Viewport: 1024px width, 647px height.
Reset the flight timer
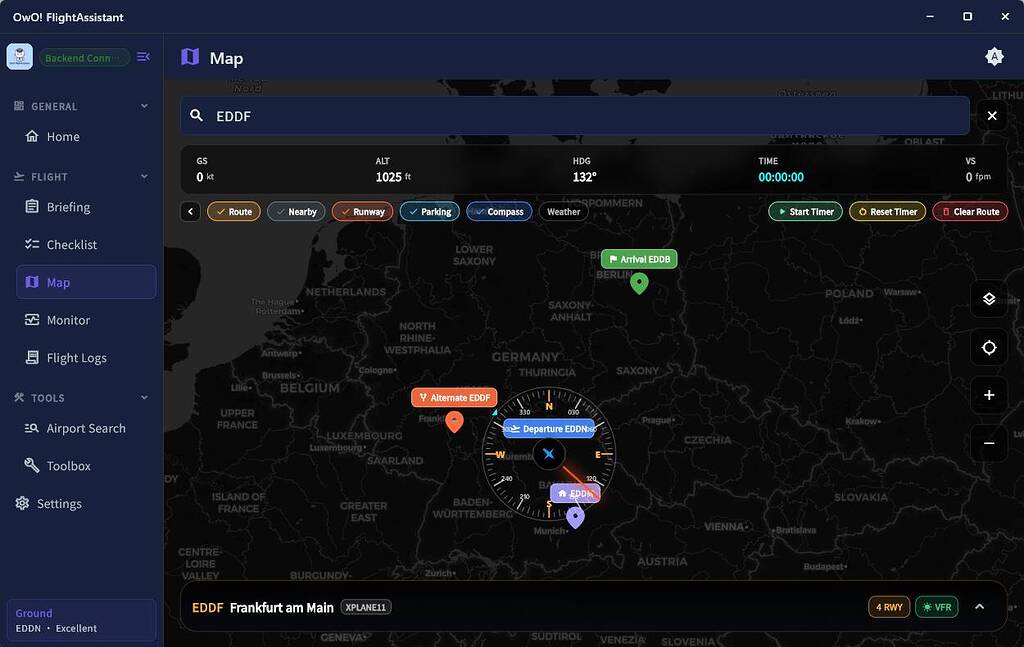pyautogui.click(x=888, y=212)
